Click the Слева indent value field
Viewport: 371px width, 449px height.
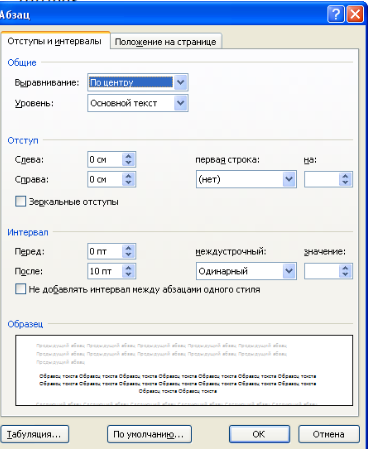click(104, 160)
